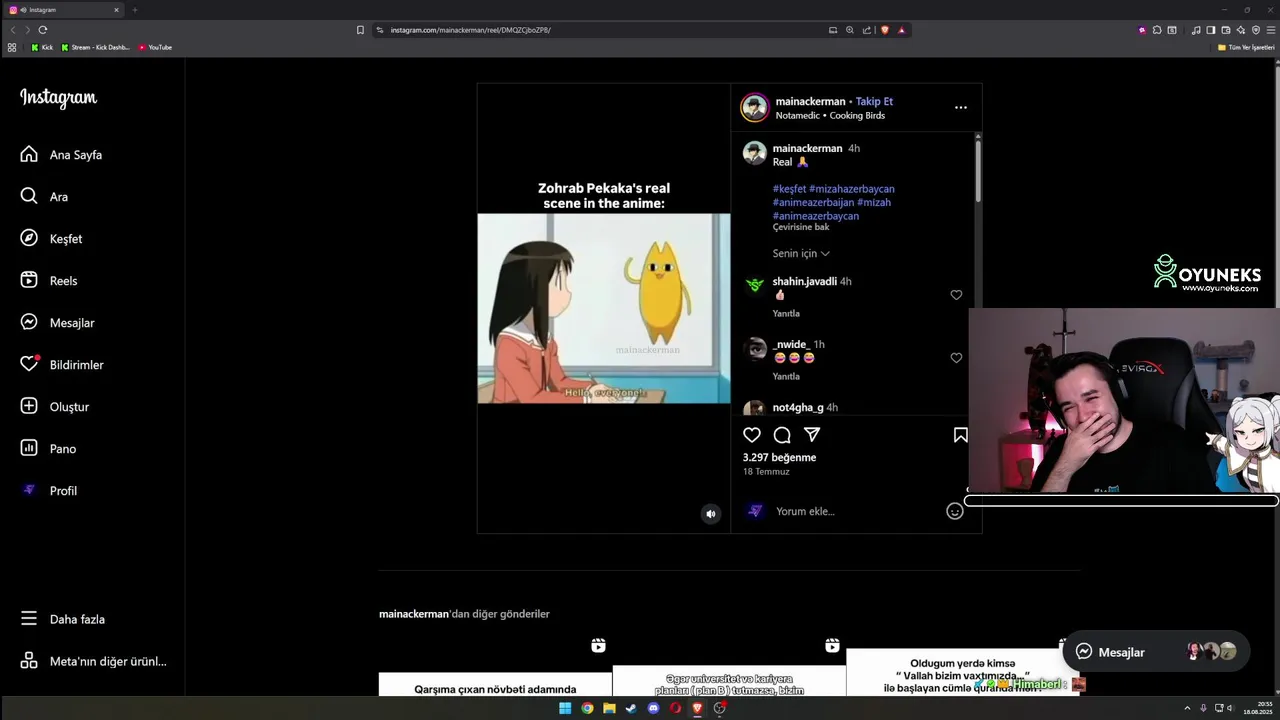
Task: Open Reels from the sidebar
Action: click(x=49, y=281)
